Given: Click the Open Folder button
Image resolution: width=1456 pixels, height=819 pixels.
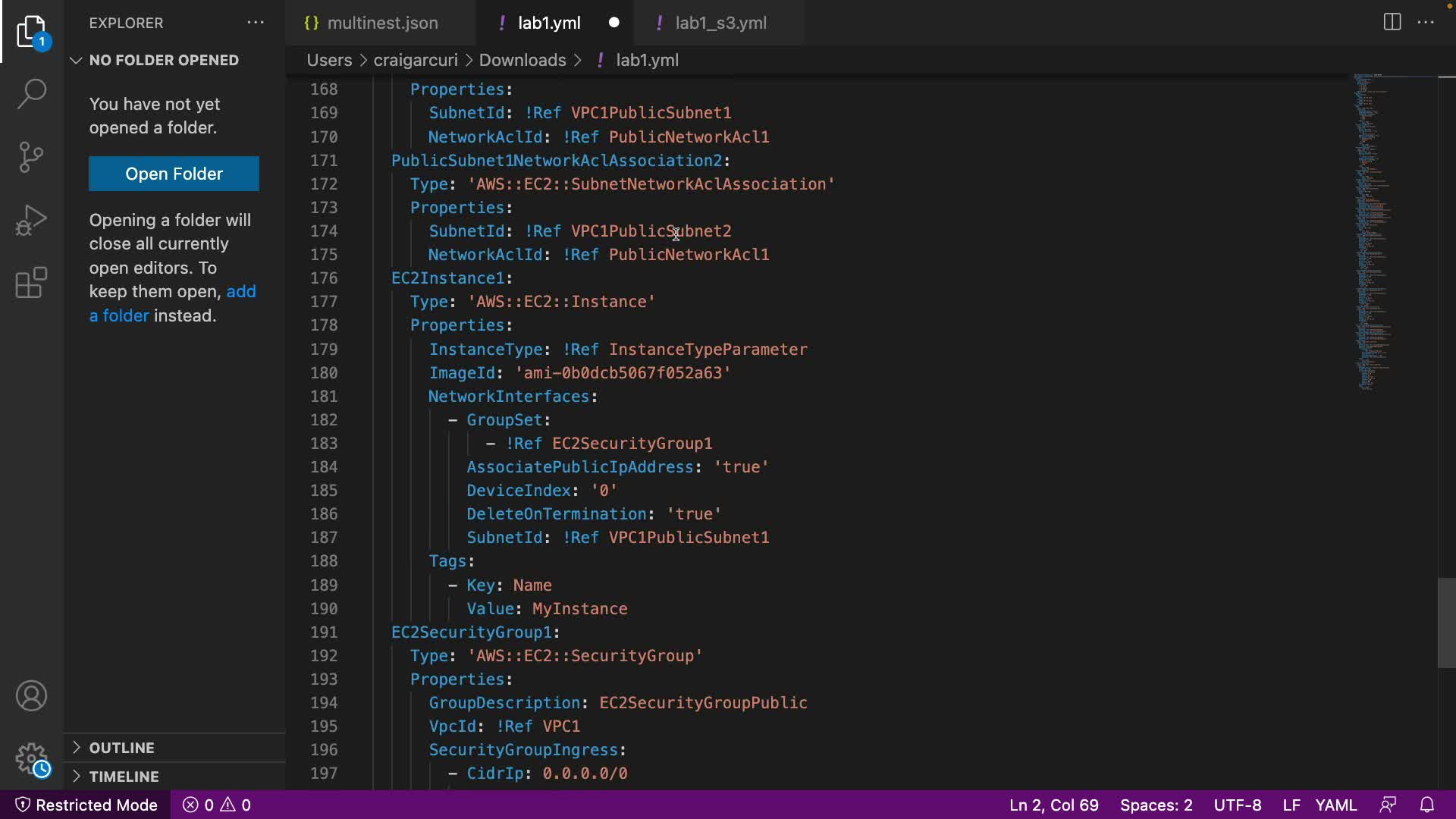Looking at the screenshot, I should click(174, 174).
